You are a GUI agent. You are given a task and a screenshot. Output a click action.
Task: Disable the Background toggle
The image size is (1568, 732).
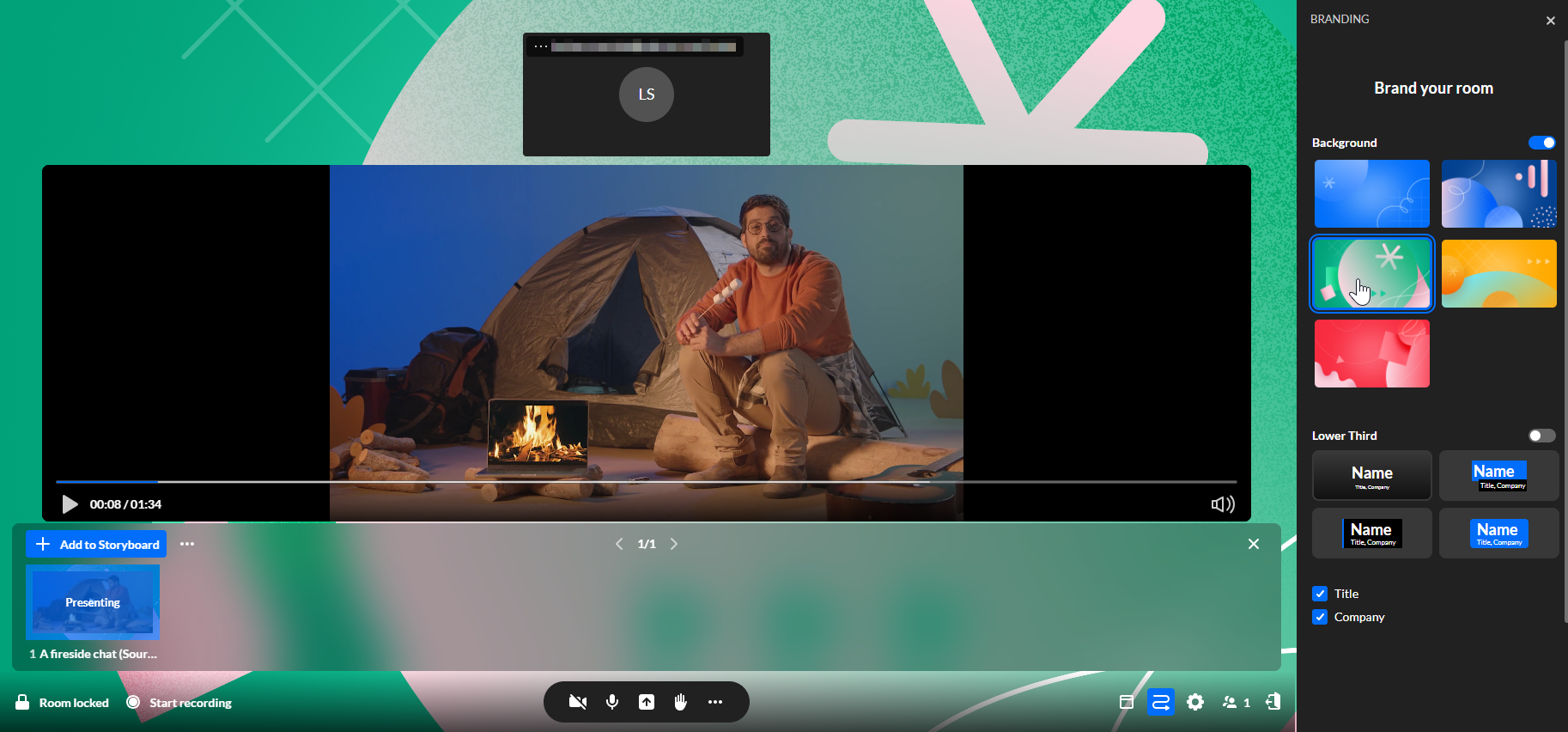(1542, 143)
